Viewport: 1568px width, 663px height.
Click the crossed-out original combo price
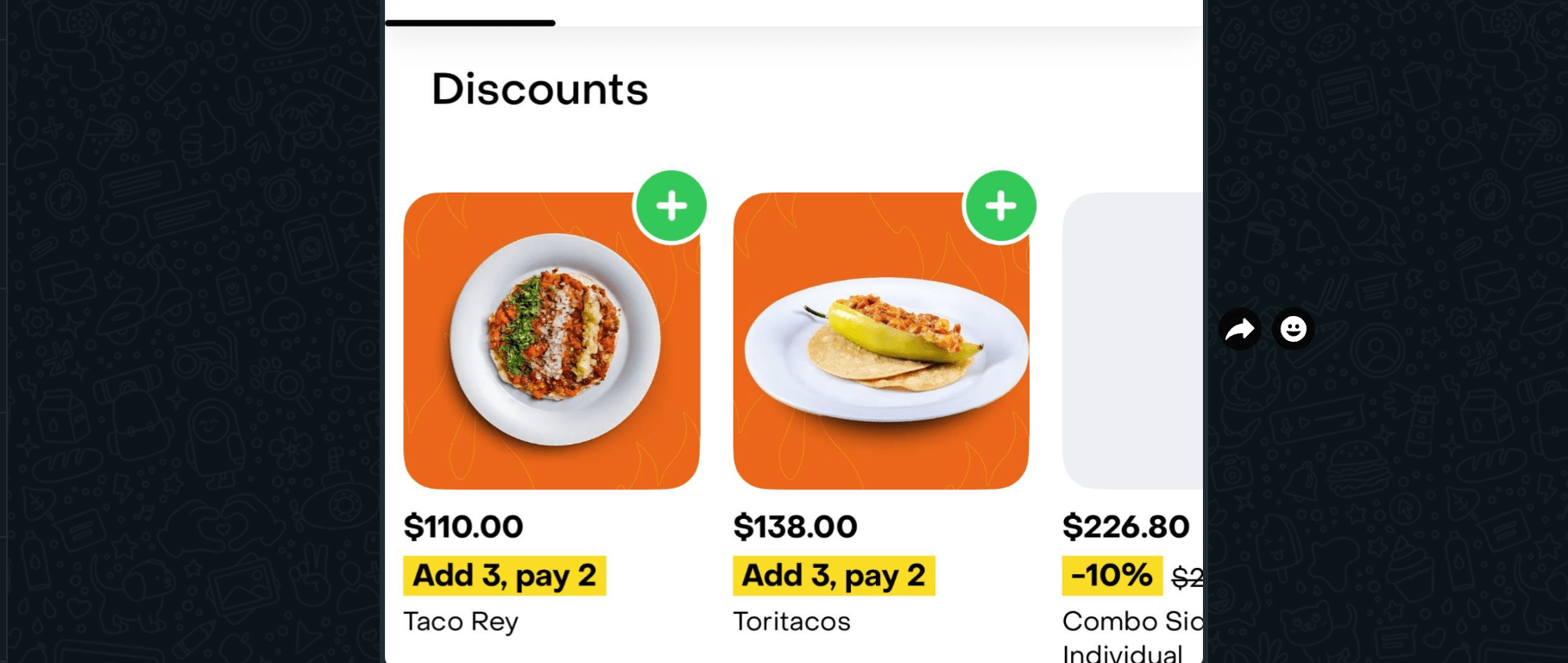coord(1187,578)
